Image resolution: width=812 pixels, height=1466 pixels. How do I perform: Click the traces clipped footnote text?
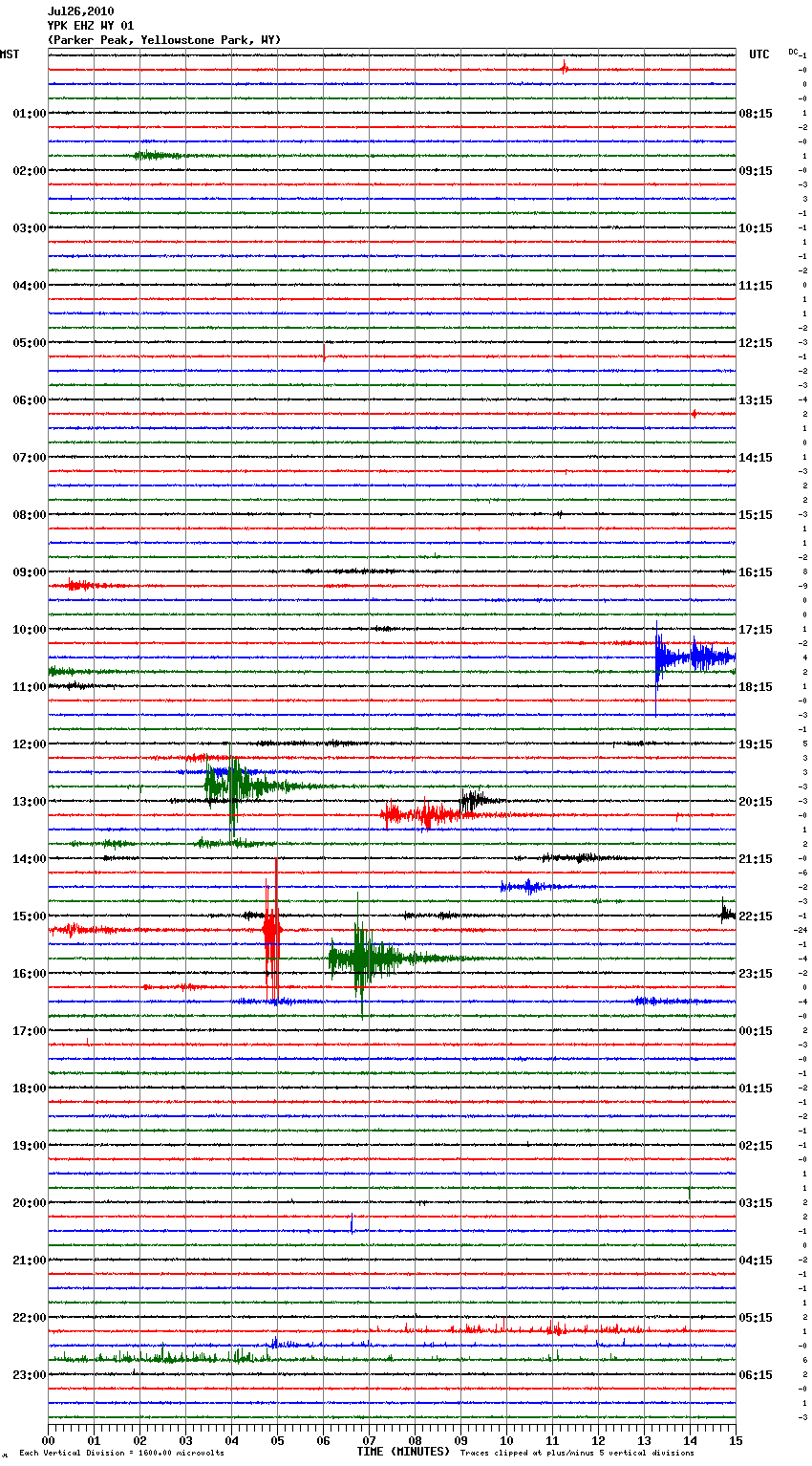577,1454
